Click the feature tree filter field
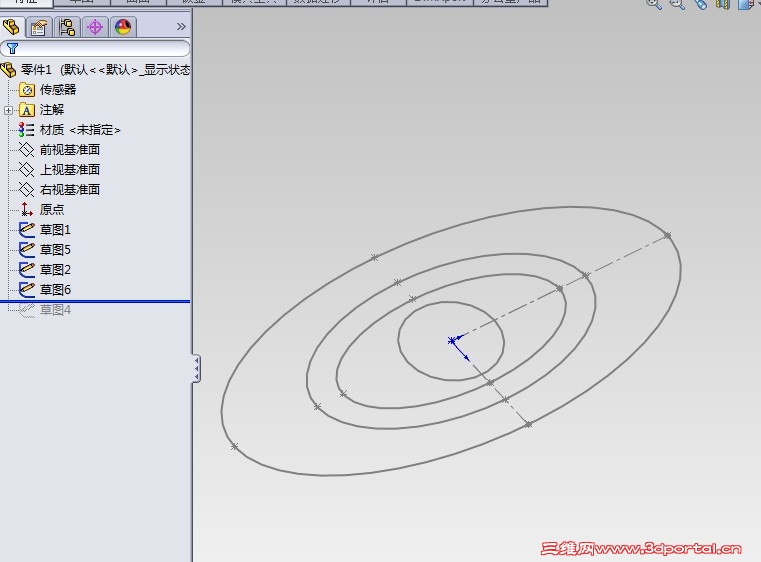Screen dimensions: 761x562 point(95,48)
